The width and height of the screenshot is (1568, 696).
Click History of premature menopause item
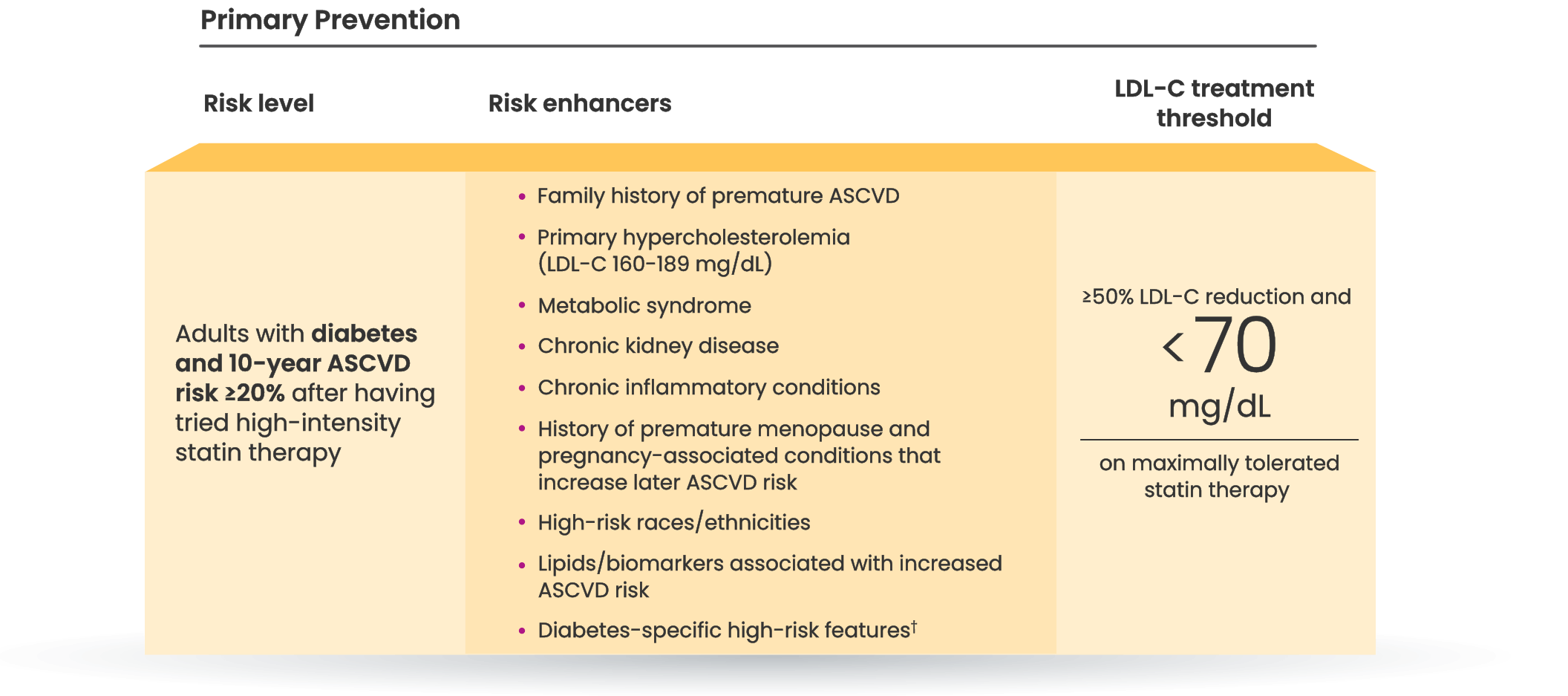[x=739, y=455]
